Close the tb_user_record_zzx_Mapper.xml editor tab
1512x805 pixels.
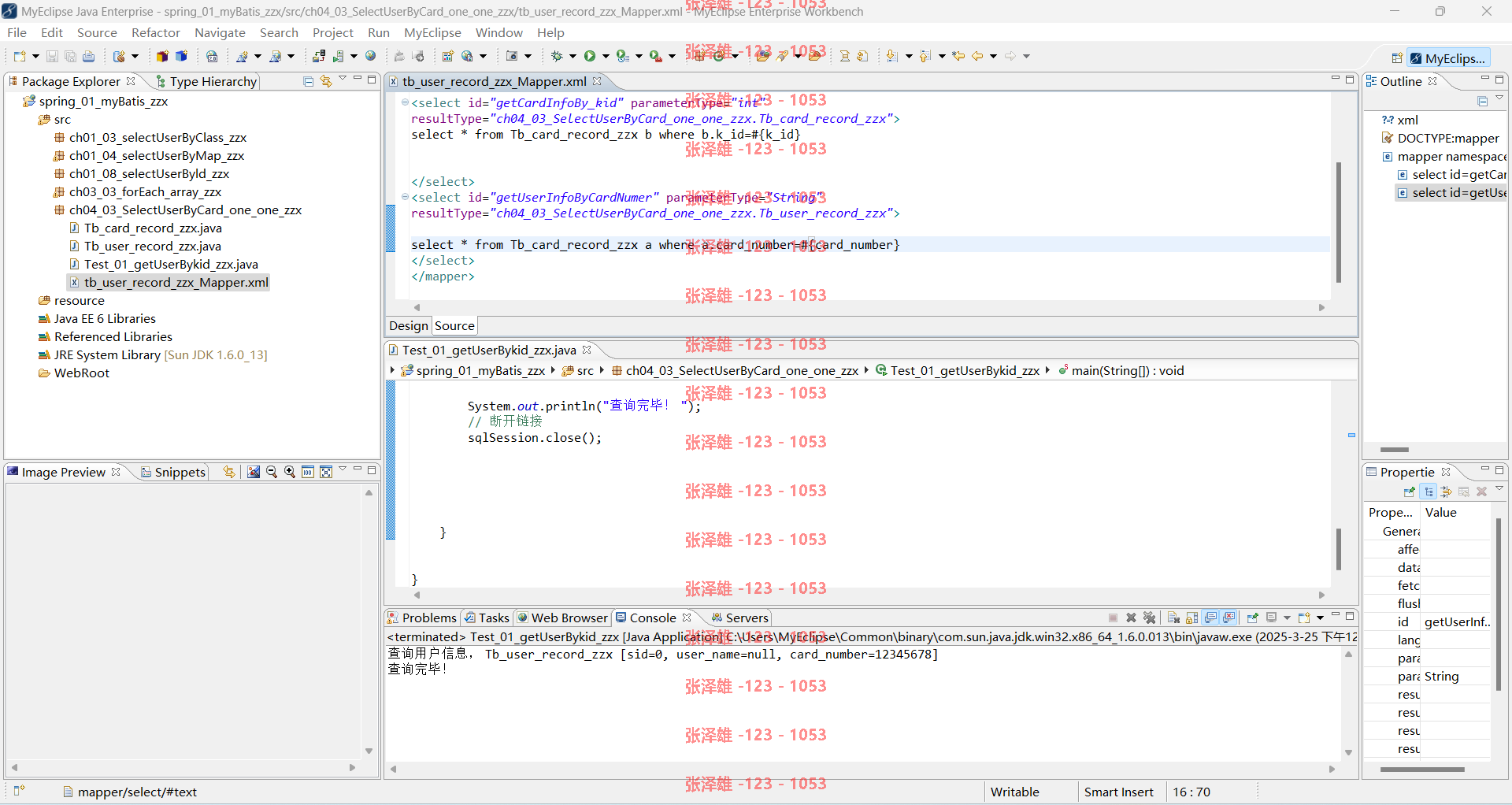(597, 81)
